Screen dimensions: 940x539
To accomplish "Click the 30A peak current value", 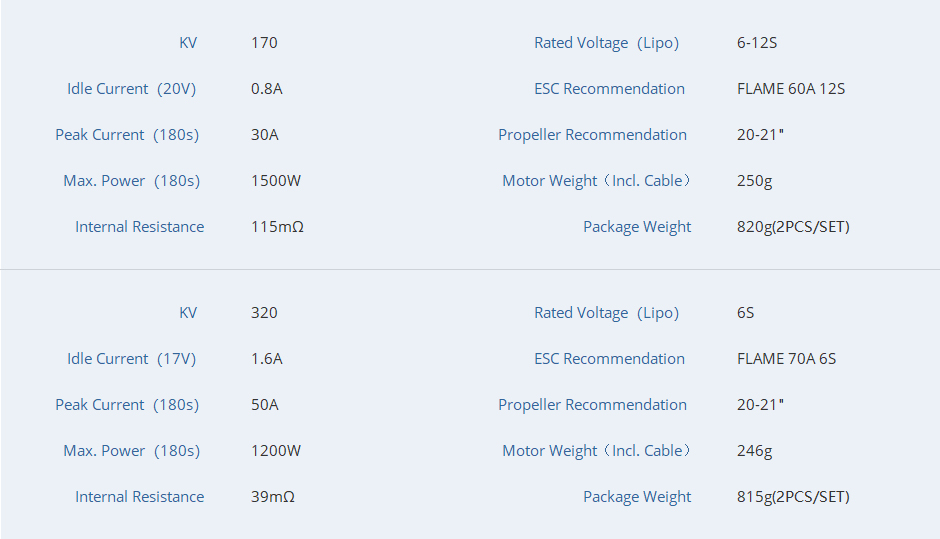I will click(265, 135).
